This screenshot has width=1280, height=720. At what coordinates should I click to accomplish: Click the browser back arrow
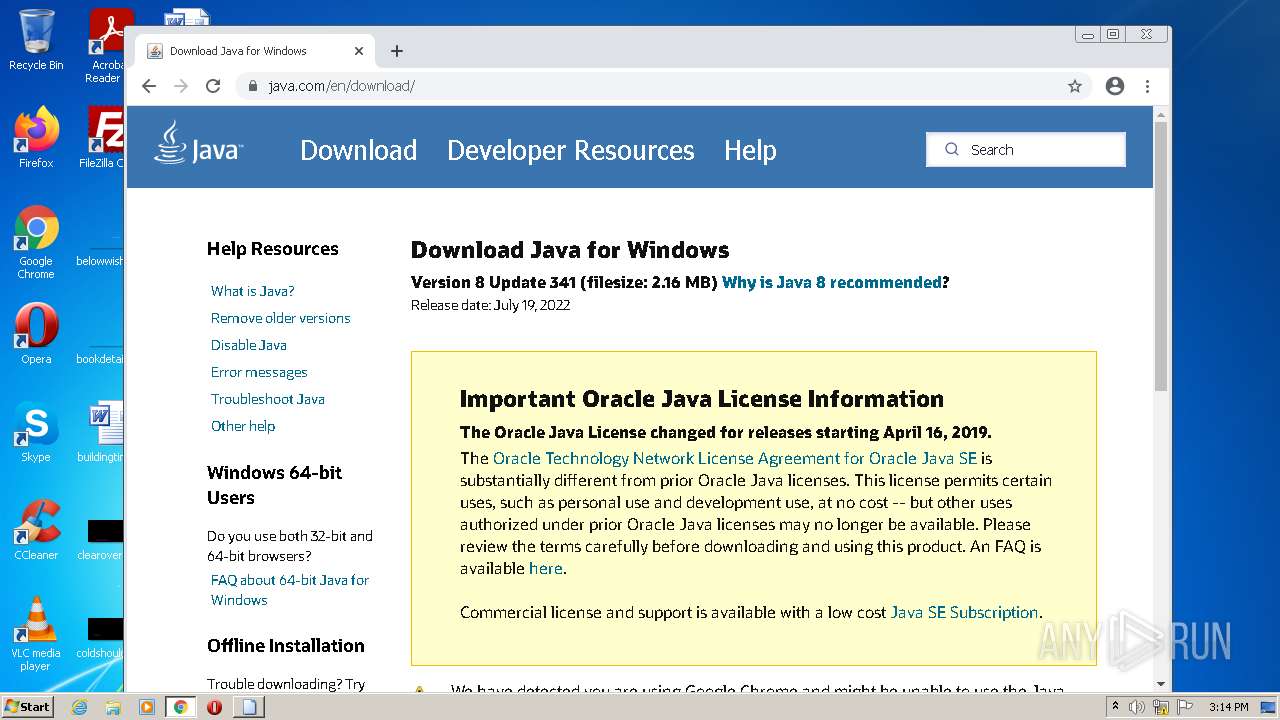(x=149, y=86)
